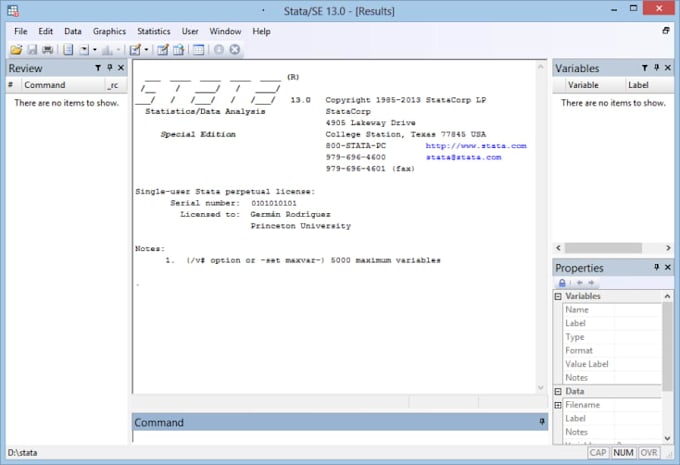Click the Viewer window toolbar icon
680x465 pixels.
(x=84, y=50)
